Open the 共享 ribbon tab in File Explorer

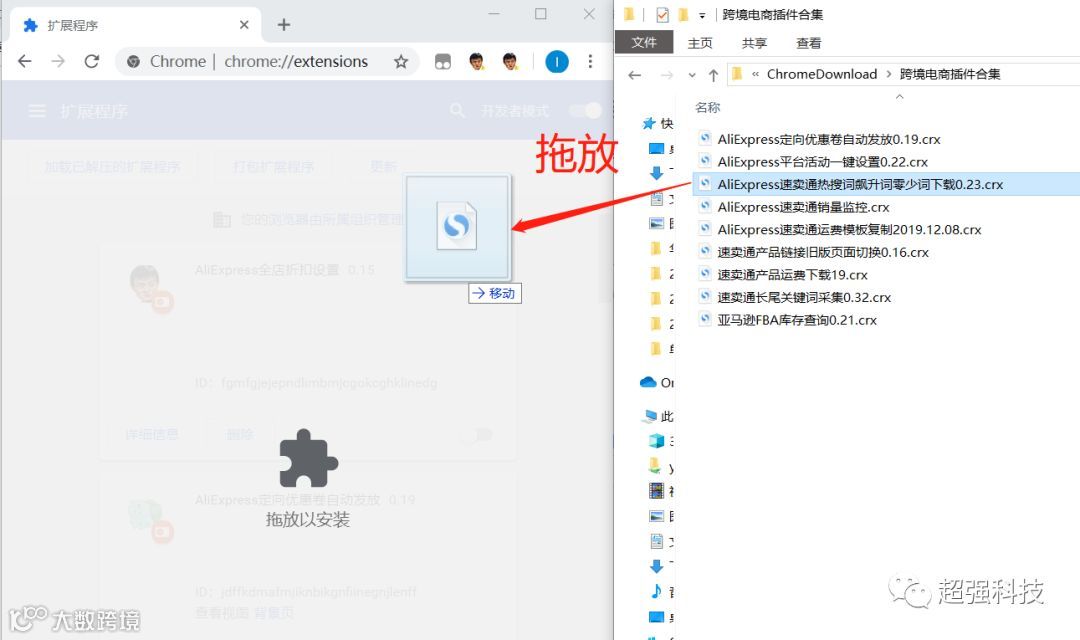(754, 43)
